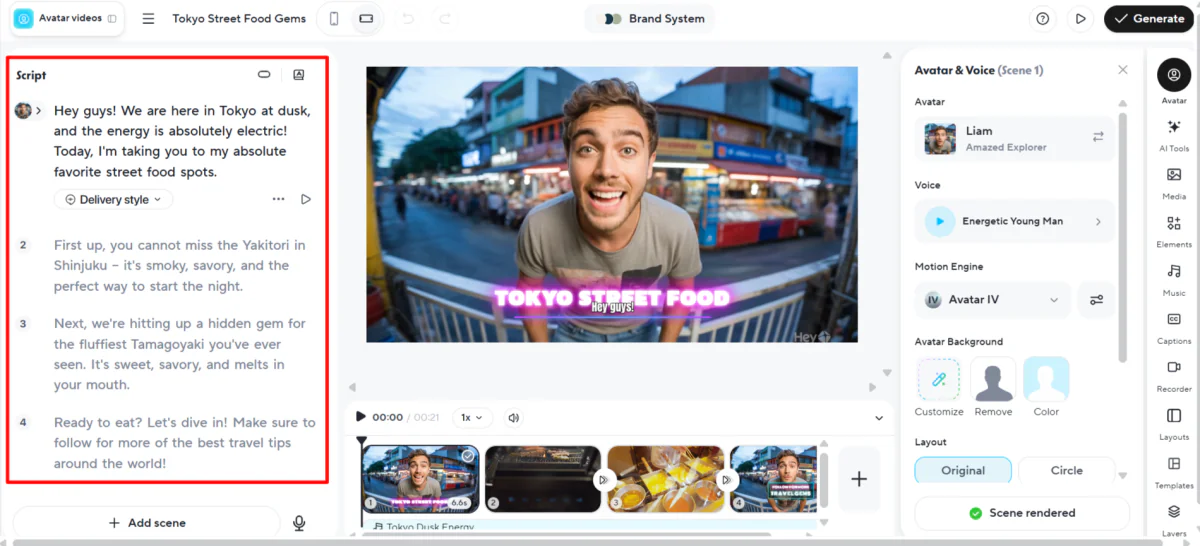Screen dimensions: 1200x546
Task: Open the Music panel
Action: 1173,277
